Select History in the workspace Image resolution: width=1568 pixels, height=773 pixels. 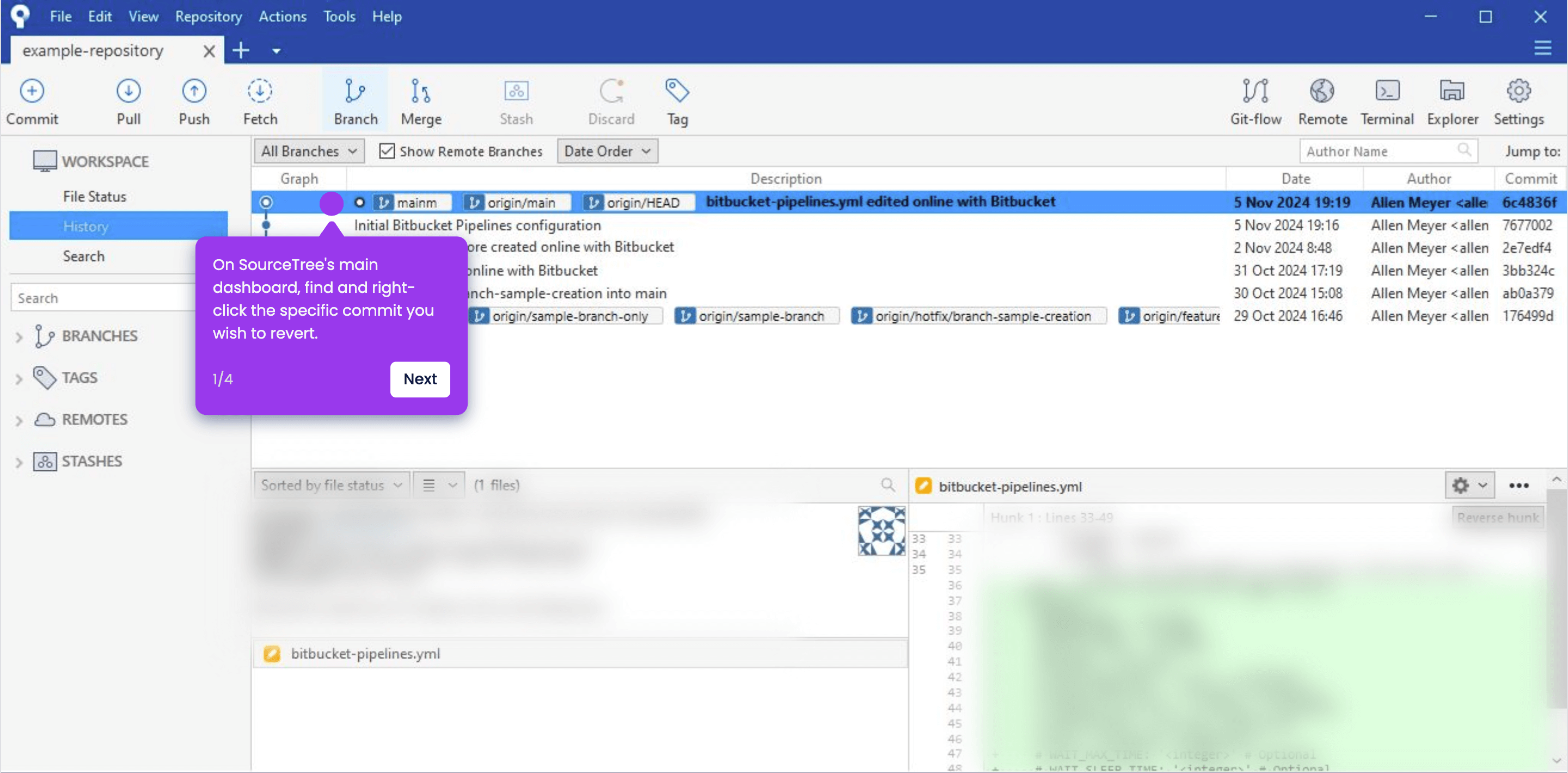[119, 226]
